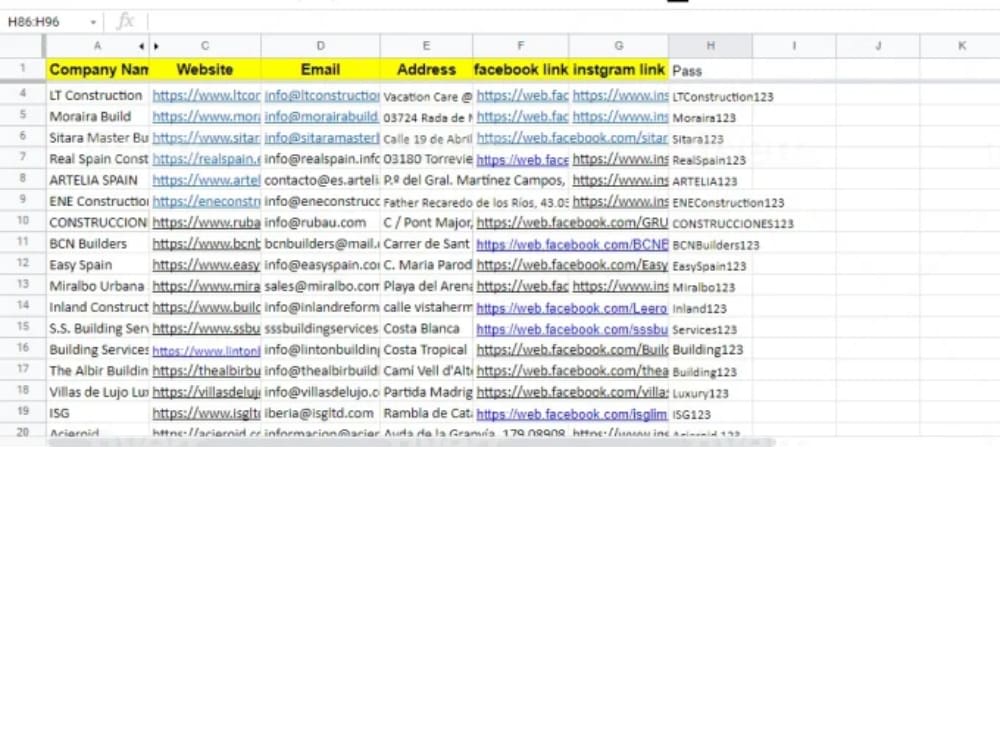Click the select-all corner box
Screen dimensions: 1000x750
22,46
